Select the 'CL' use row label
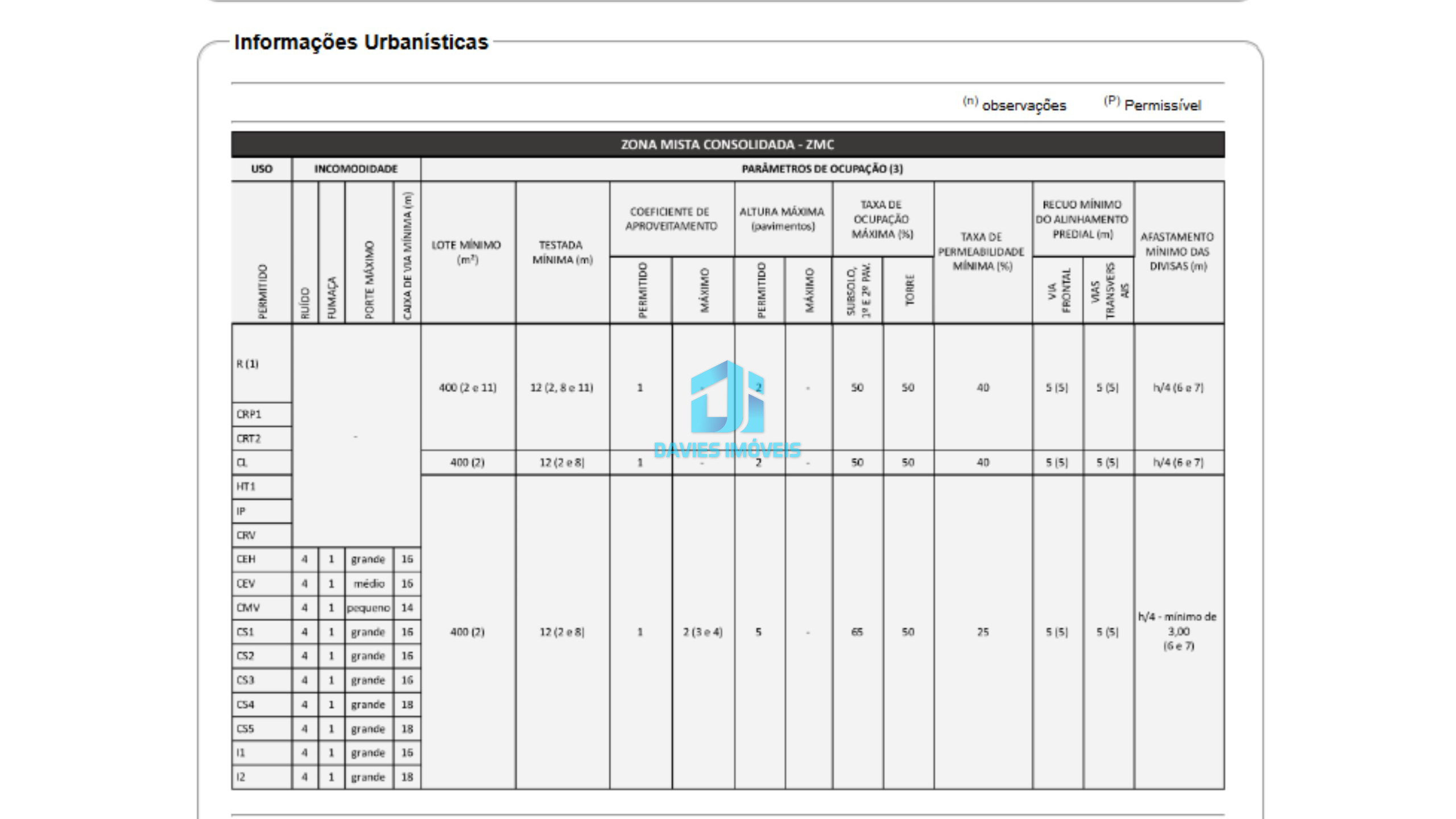1456x819 pixels. tap(242, 463)
